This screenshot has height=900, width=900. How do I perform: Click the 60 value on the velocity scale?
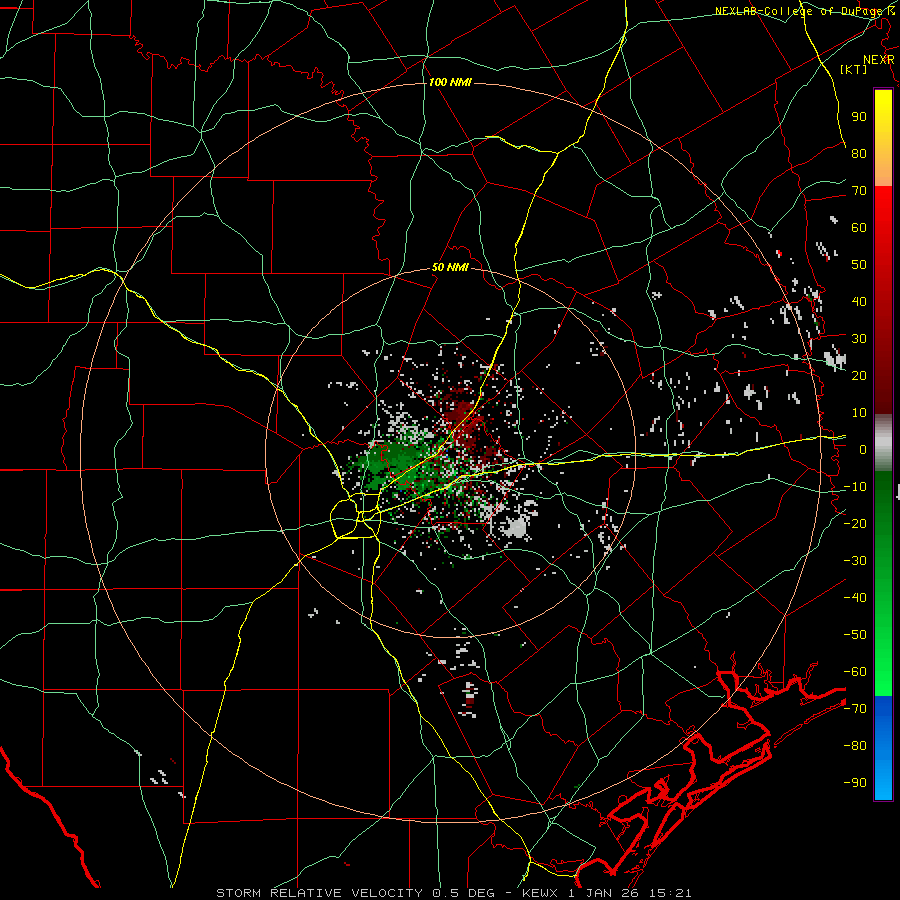click(859, 227)
